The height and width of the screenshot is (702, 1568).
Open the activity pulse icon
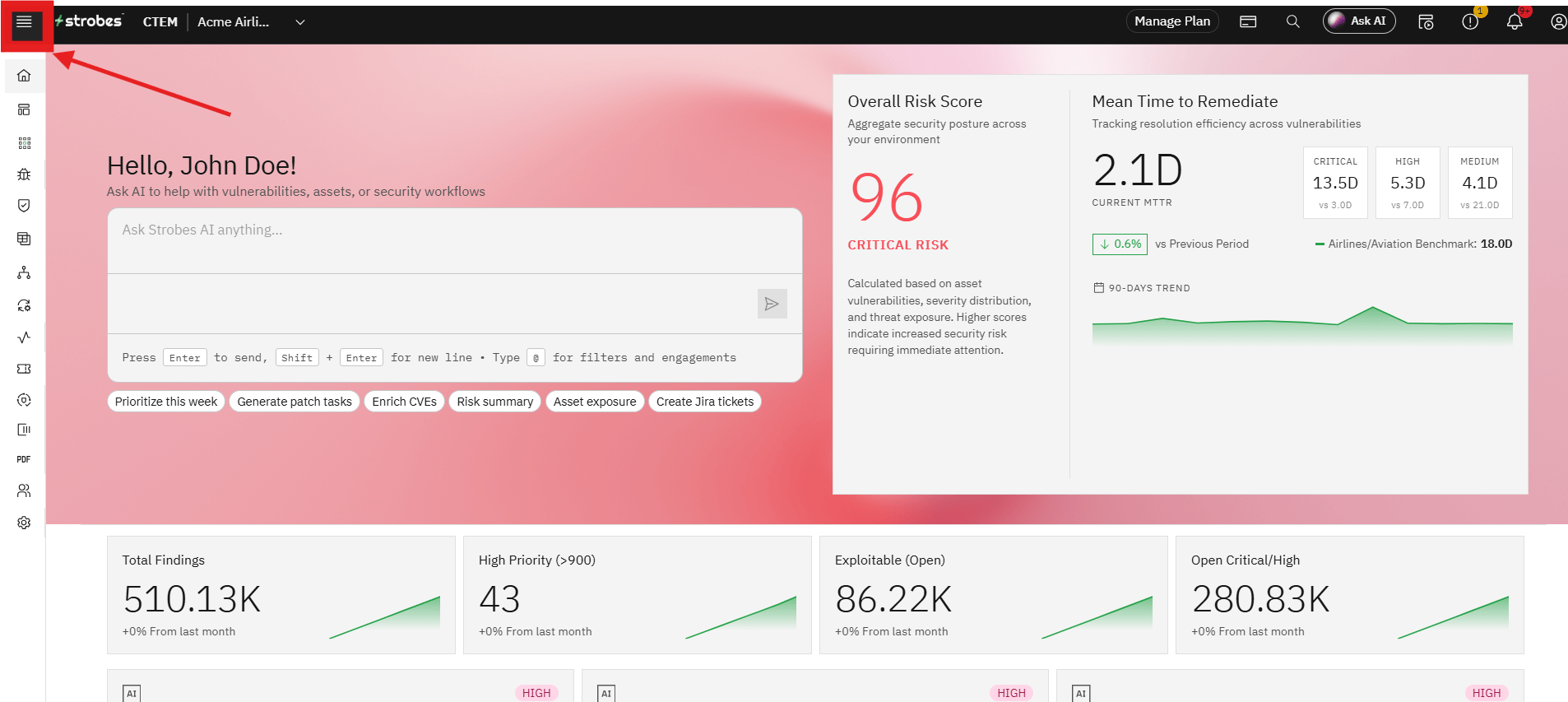click(24, 337)
